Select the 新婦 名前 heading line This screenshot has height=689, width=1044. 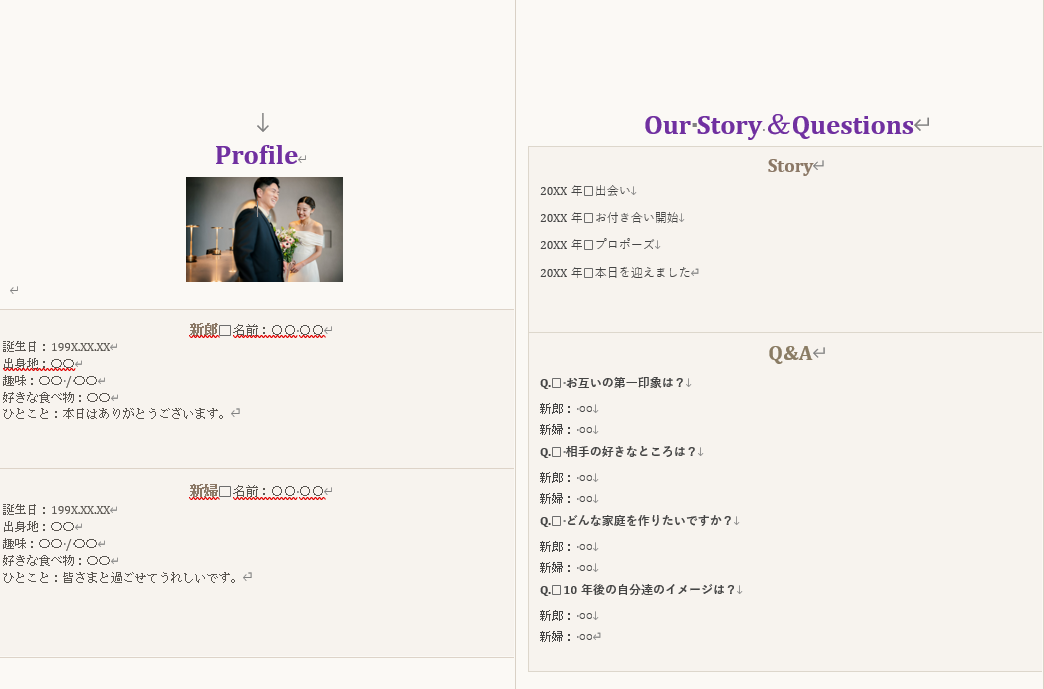tap(256, 491)
